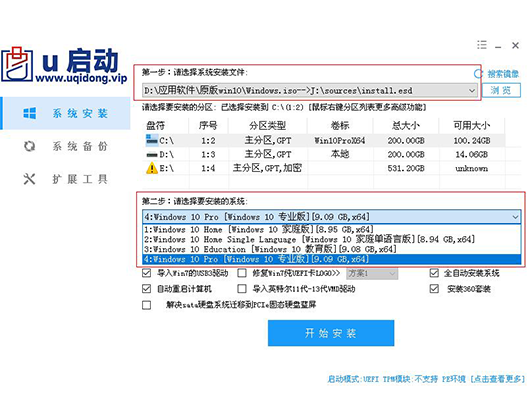Screen dimensions: 530x420
Task: Click the 浏览 browse button
Action: click(501, 90)
